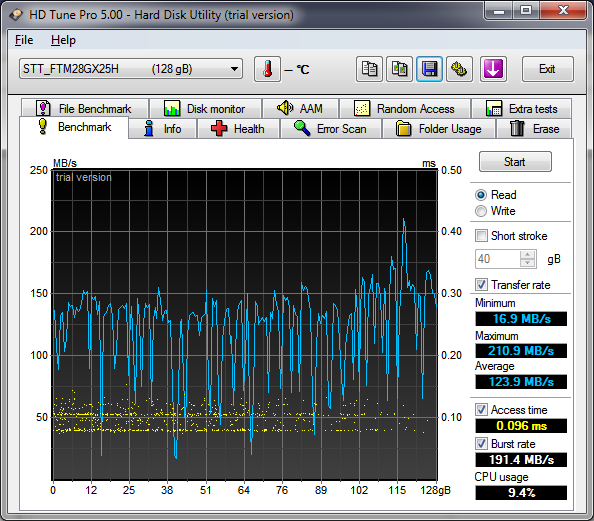Open the Health tab red cross icon
Viewport: 594px width, 521px height.
point(219,128)
